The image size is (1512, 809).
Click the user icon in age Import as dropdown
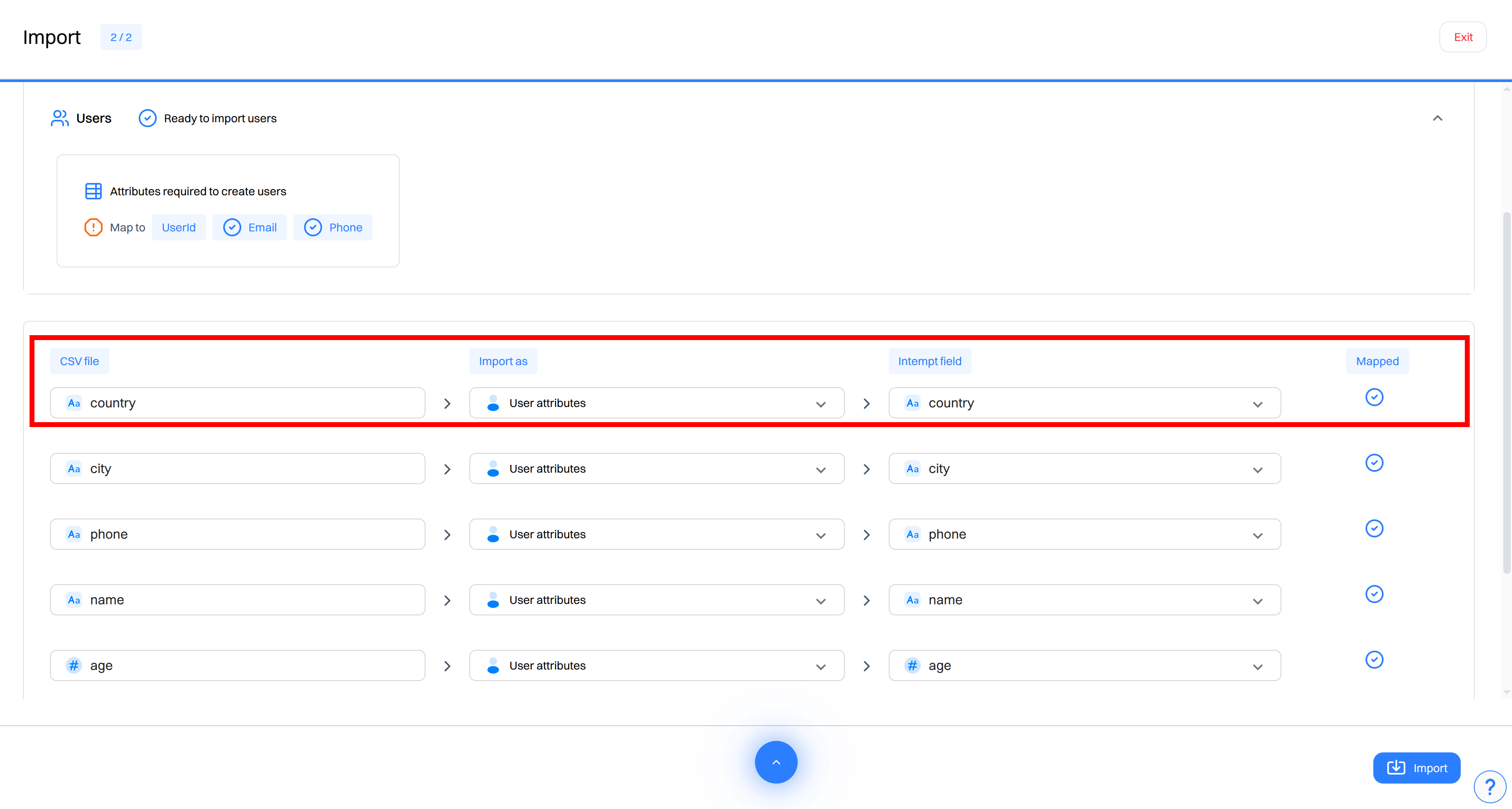[493, 666]
